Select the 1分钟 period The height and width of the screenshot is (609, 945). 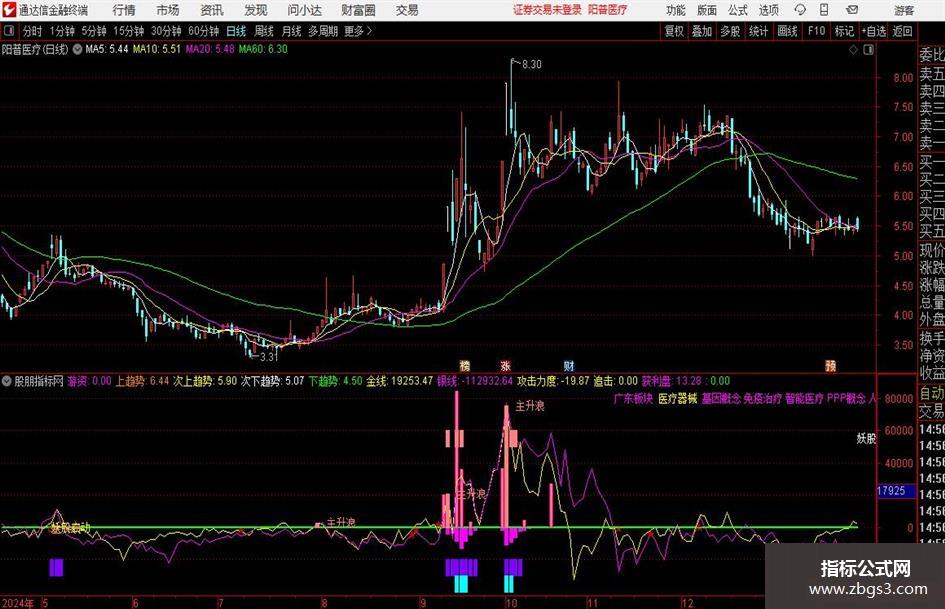[x=61, y=31]
